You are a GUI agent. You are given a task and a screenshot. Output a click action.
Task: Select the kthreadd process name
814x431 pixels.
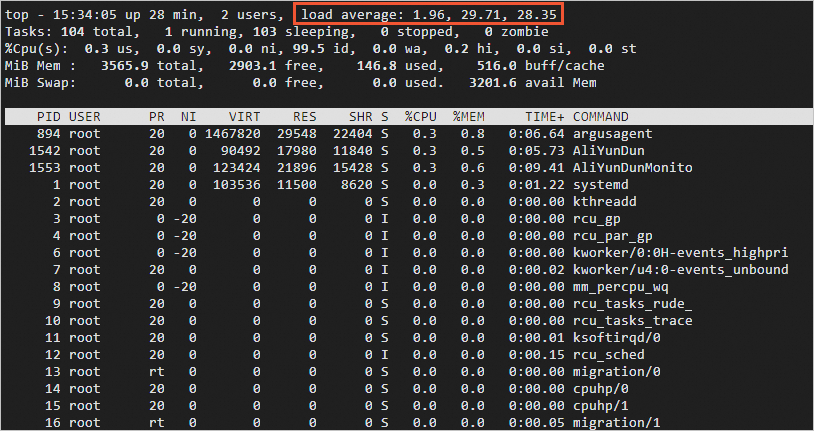coord(604,202)
